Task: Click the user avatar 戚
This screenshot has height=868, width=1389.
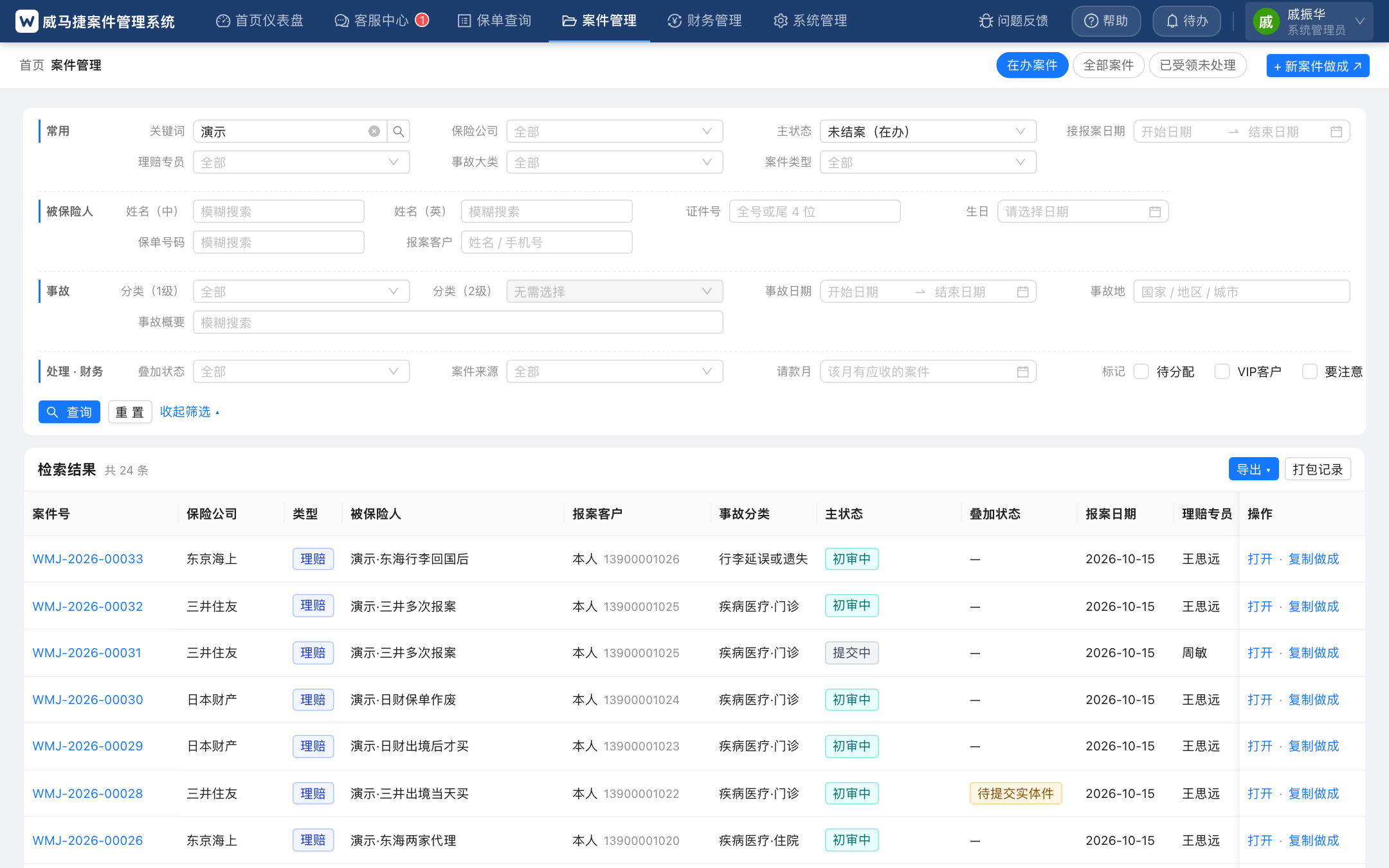Action: 1266,22
